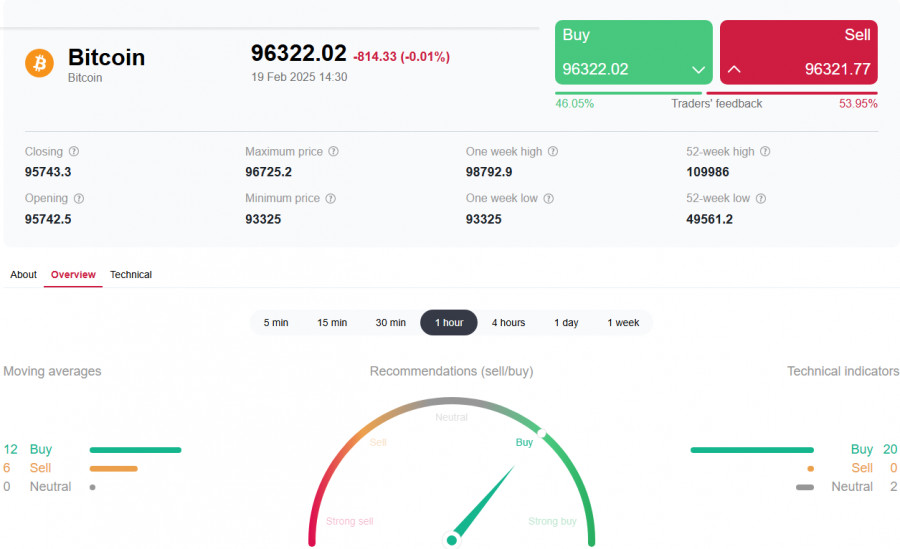Click the One week high value 98792.9
The height and width of the screenshot is (549, 900).
click(x=488, y=172)
